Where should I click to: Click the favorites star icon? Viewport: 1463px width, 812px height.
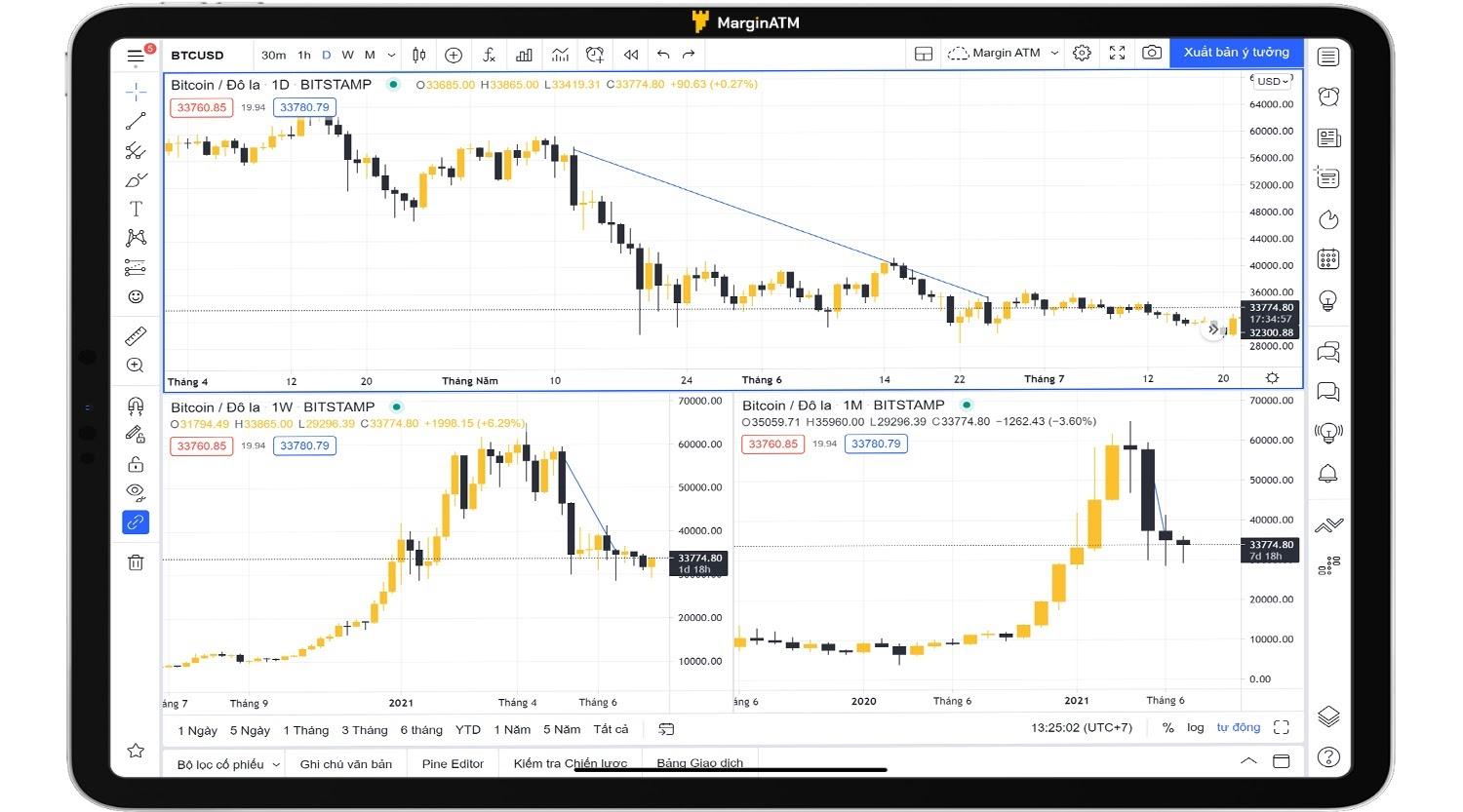coord(136,751)
